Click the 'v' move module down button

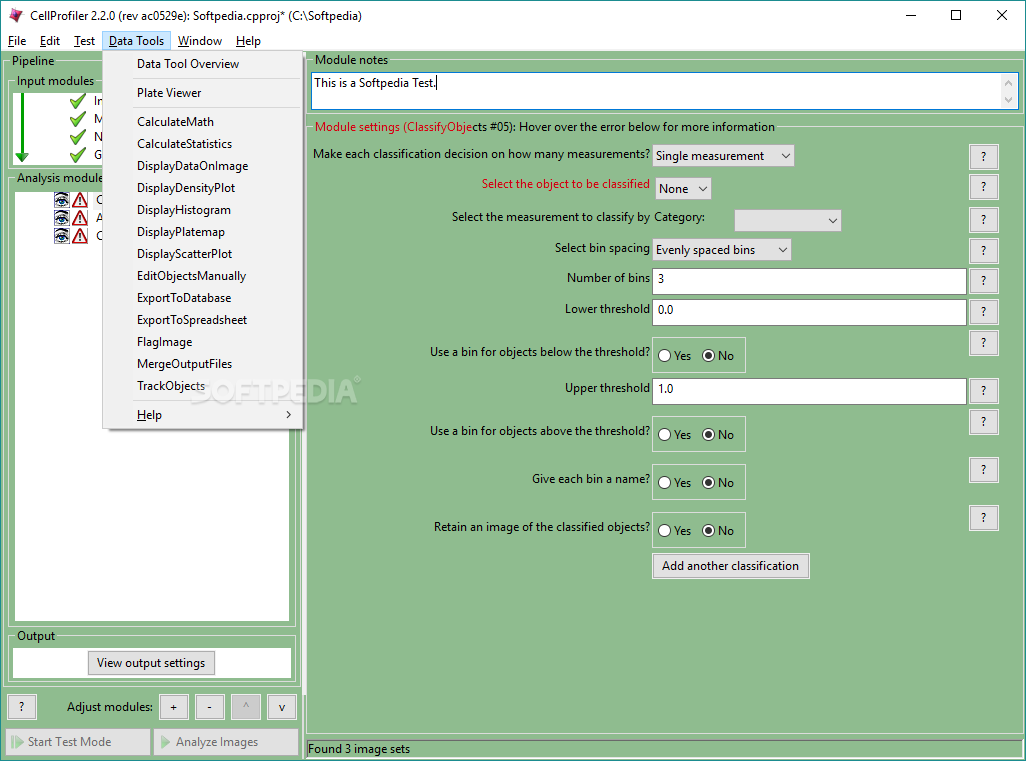(281, 707)
